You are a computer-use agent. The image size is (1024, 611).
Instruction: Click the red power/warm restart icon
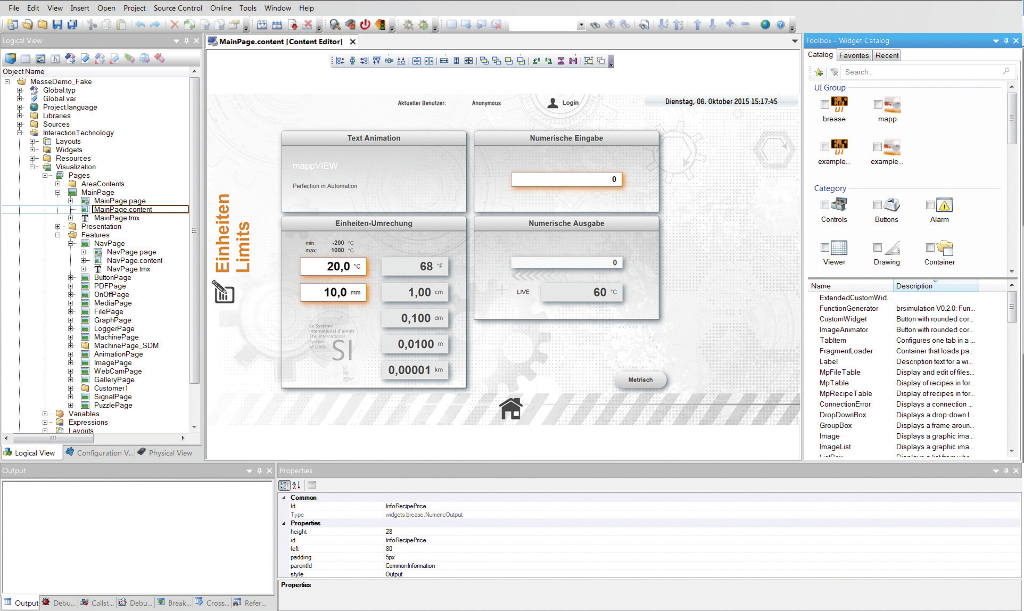365,24
